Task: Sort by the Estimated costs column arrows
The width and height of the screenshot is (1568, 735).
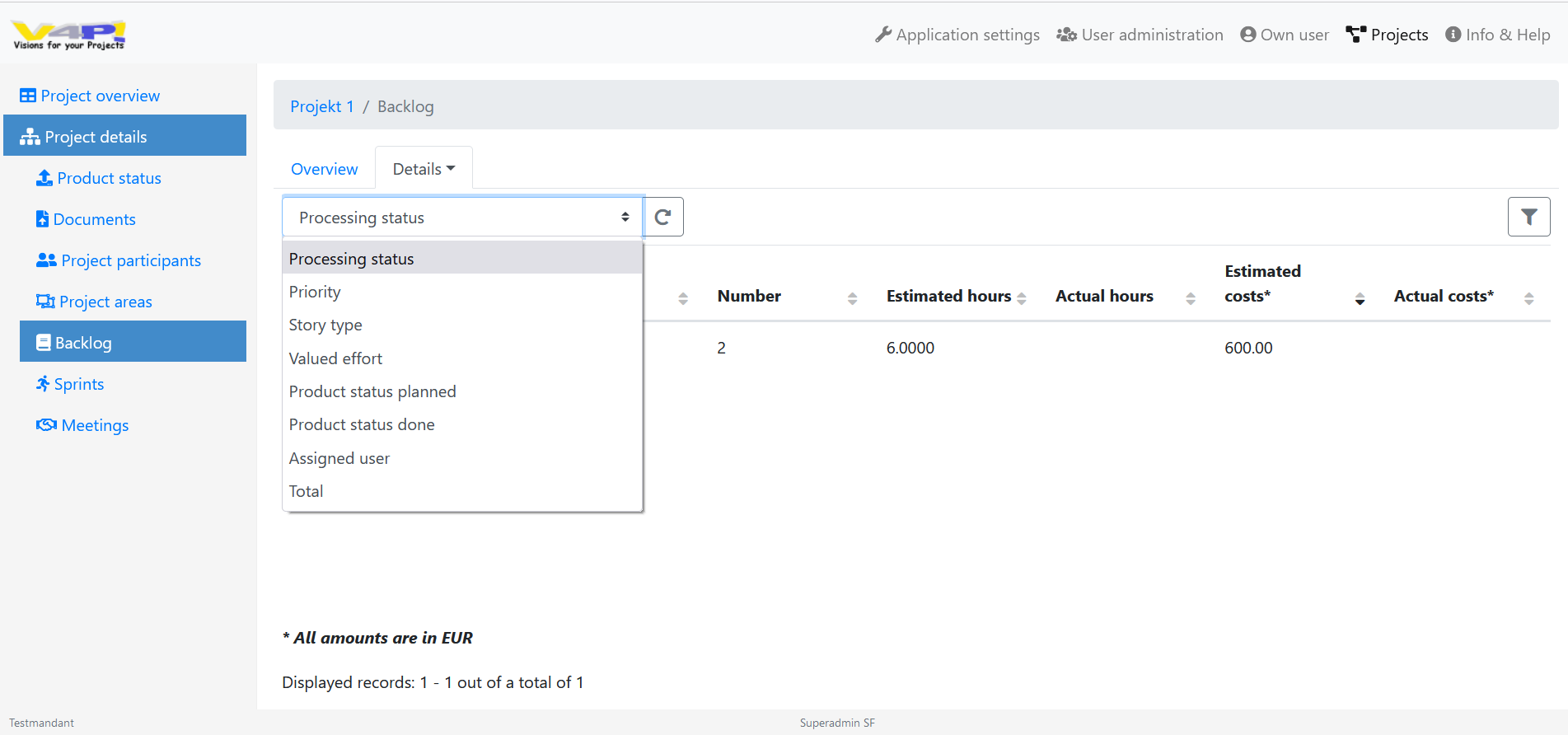Action: click(1360, 298)
